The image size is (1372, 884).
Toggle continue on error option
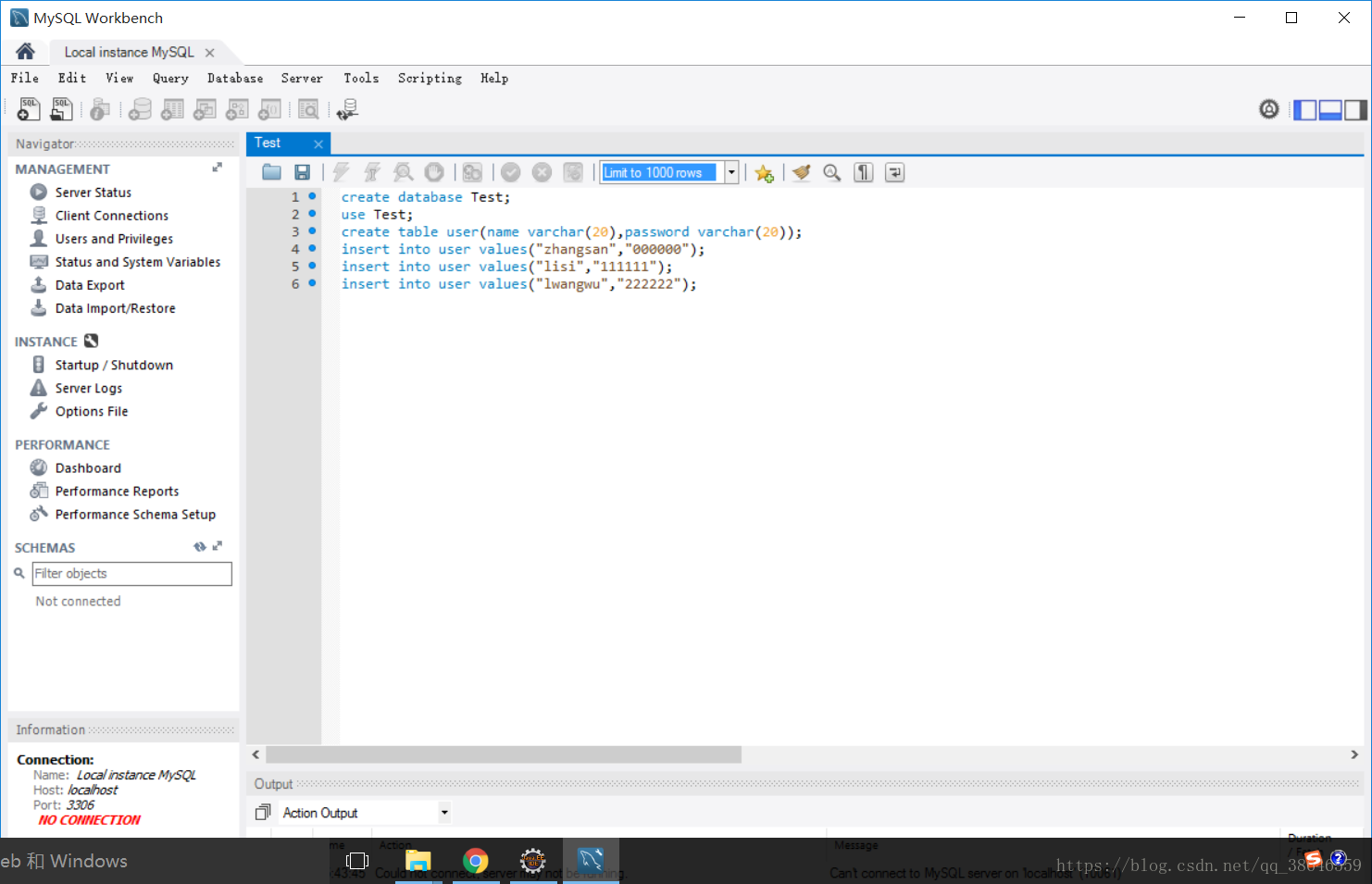tap(472, 172)
